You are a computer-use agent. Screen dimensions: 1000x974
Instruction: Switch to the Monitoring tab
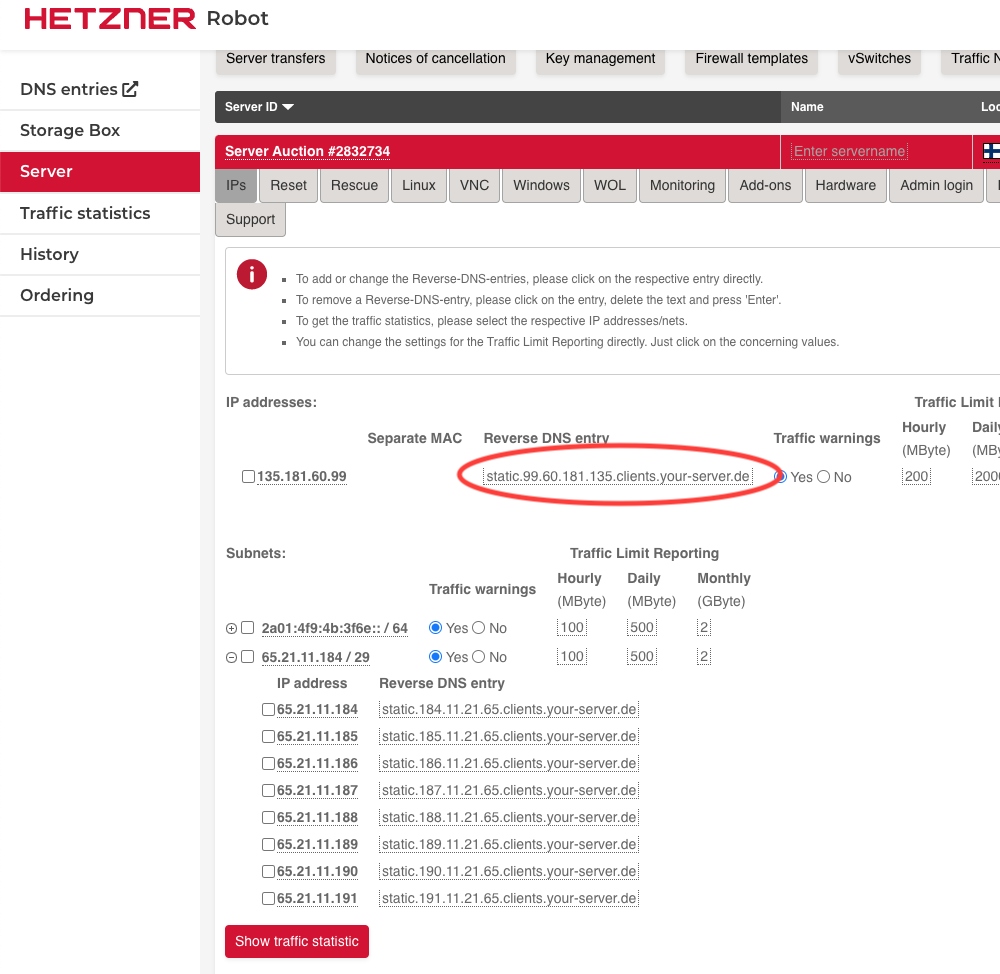point(682,185)
